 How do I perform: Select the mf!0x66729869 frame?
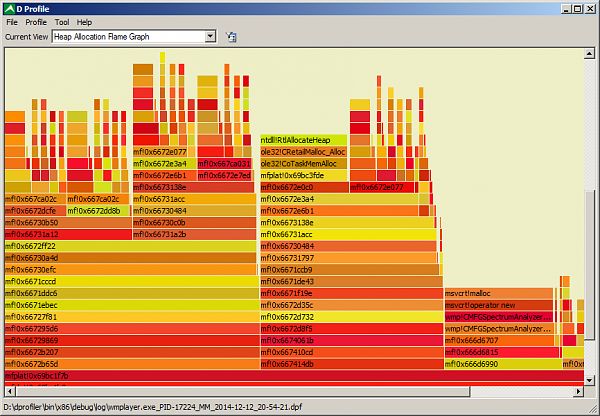pos(132,341)
